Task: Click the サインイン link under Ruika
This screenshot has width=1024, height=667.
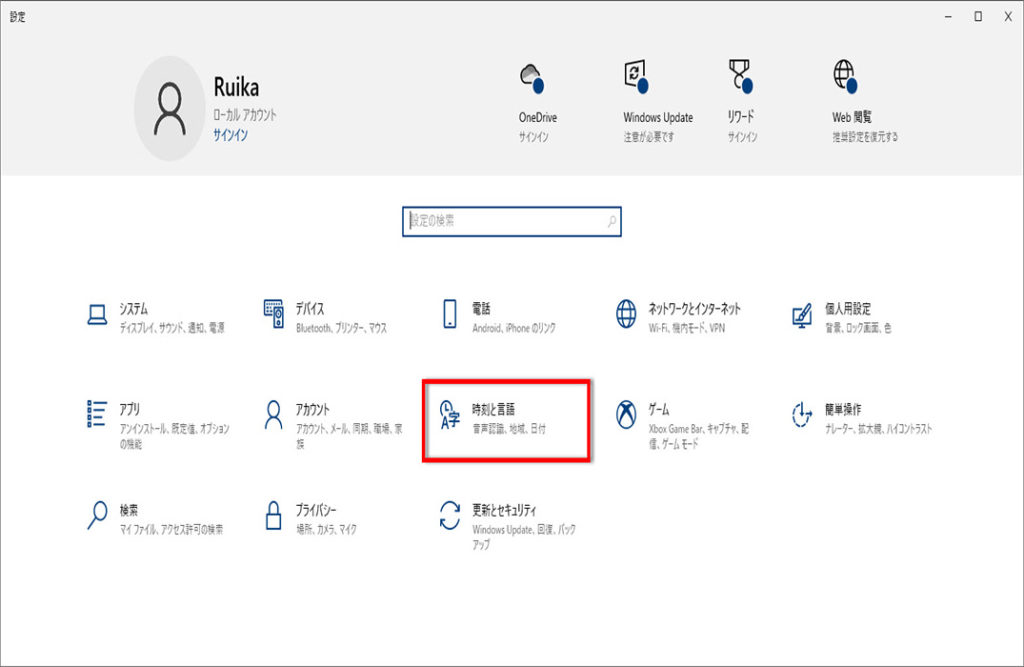Action: coord(230,134)
